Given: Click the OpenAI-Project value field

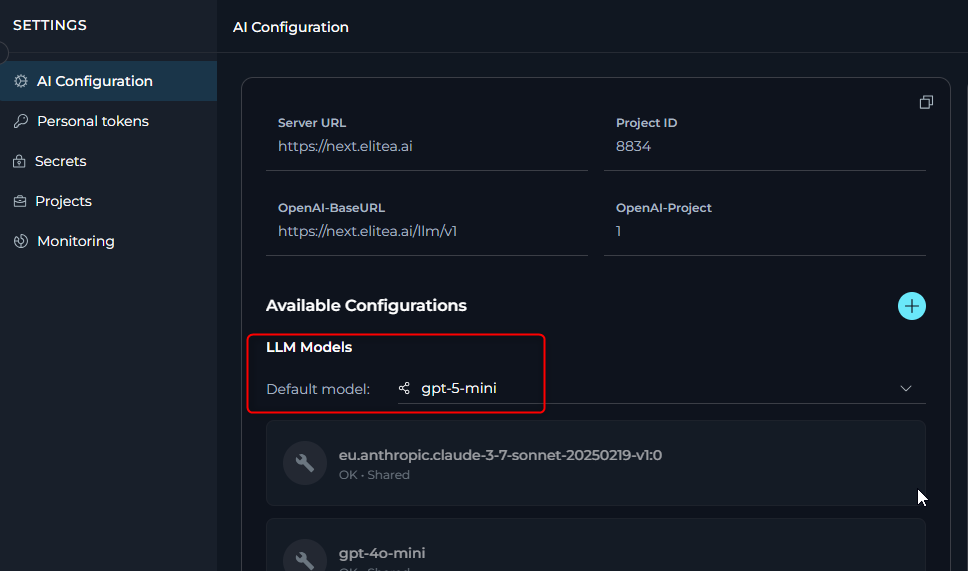Looking at the screenshot, I should pyautogui.click(x=619, y=231).
